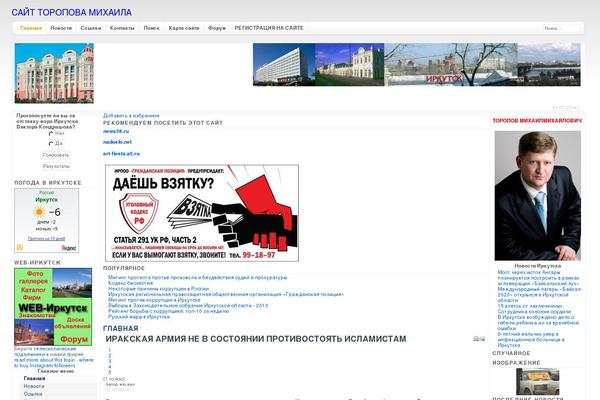The height and width of the screenshot is (400, 600).
Task: Open the news38.ru recommended link
Action: click(116, 131)
